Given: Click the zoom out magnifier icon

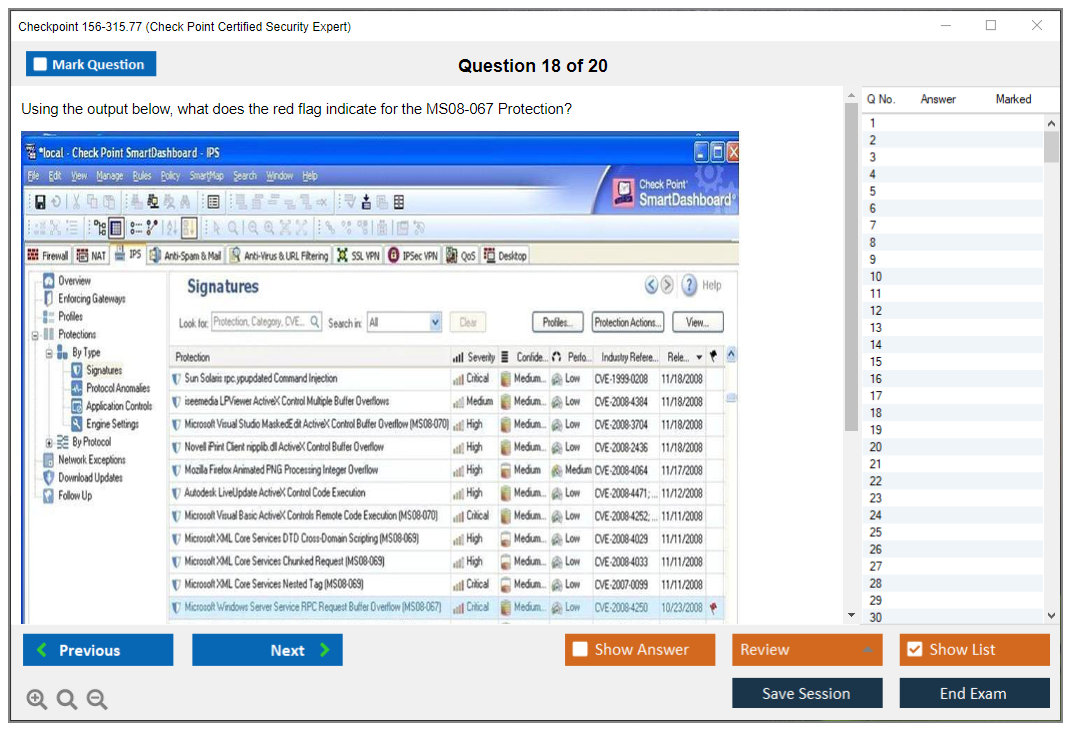Looking at the screenshot, I should coord(97,700).
